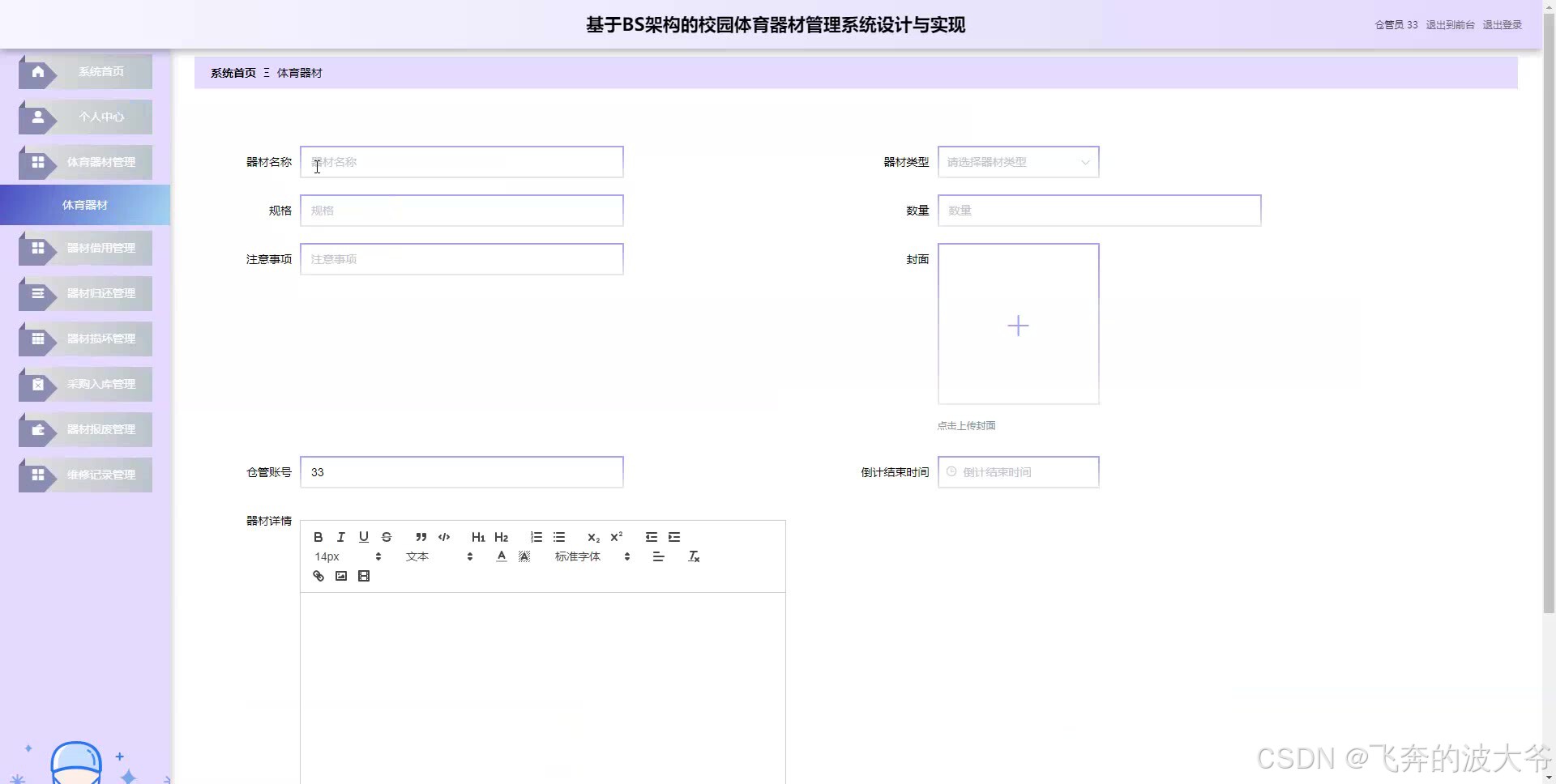Expand the 器材类型 select dropdown
Screen dimensions: 1556x784
click(1018, 162)
